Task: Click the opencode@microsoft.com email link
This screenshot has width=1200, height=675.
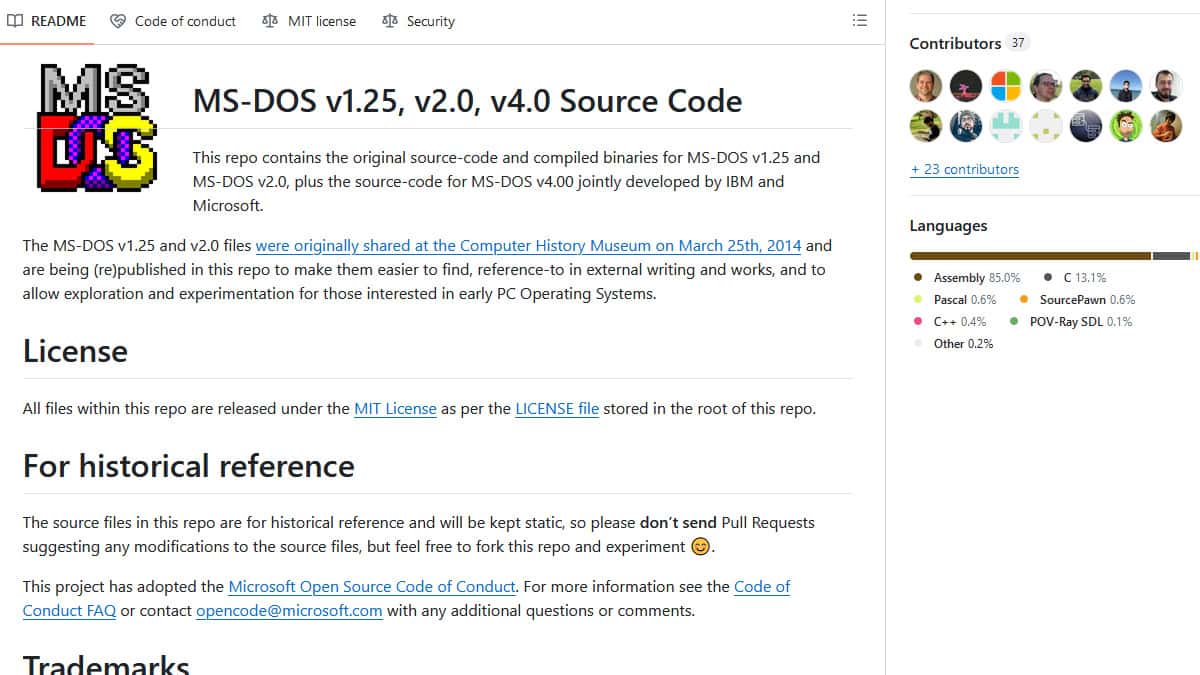Action: click(x=289, y=610)
